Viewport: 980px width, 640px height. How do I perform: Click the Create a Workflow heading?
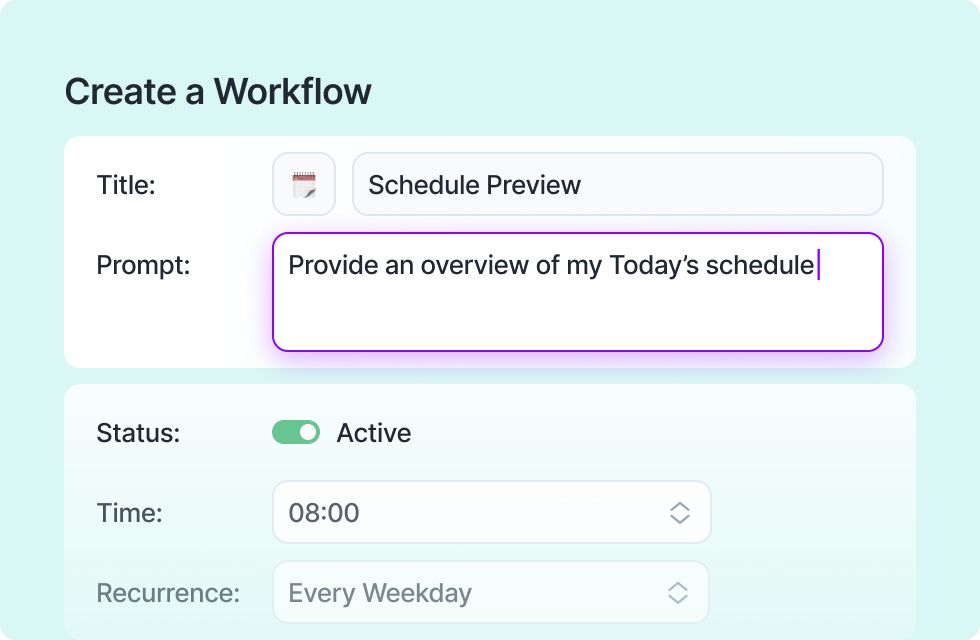(218, 91)
